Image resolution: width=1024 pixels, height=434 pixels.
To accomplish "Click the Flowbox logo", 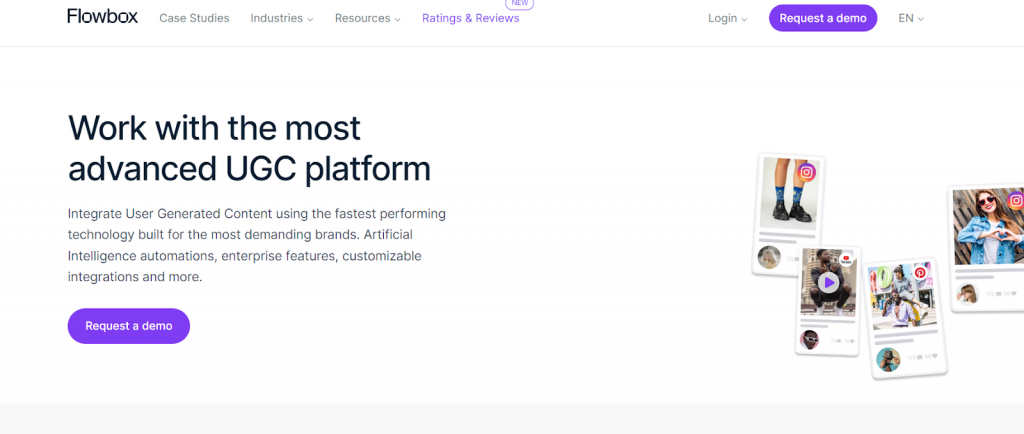I will pos(102,18).
